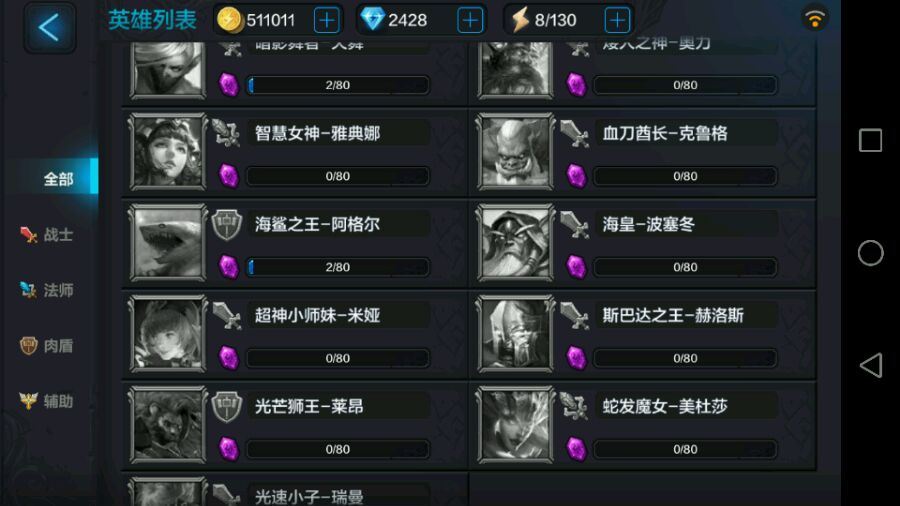Image resolution: width=900 pixels, height=506 pixels.
Task: Add energy via plus beside 8/130
Action: (617, 21)
